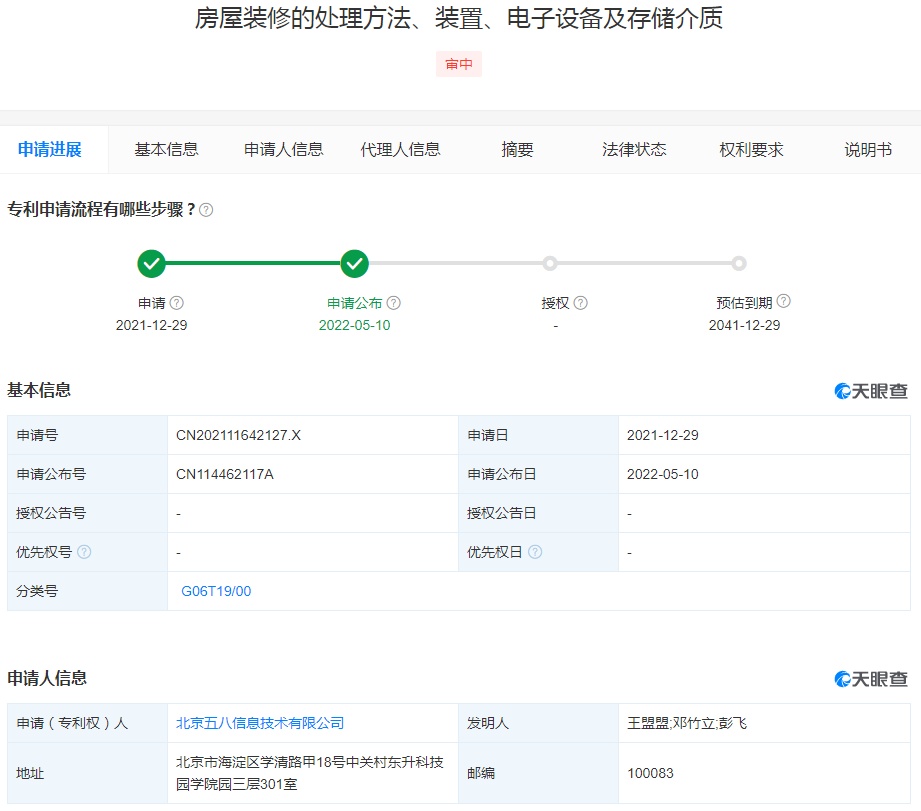Viewport: 921px width, 811px height.
Task: Click question mark icon next to 申请 step
Action: (x=177, y=302)
